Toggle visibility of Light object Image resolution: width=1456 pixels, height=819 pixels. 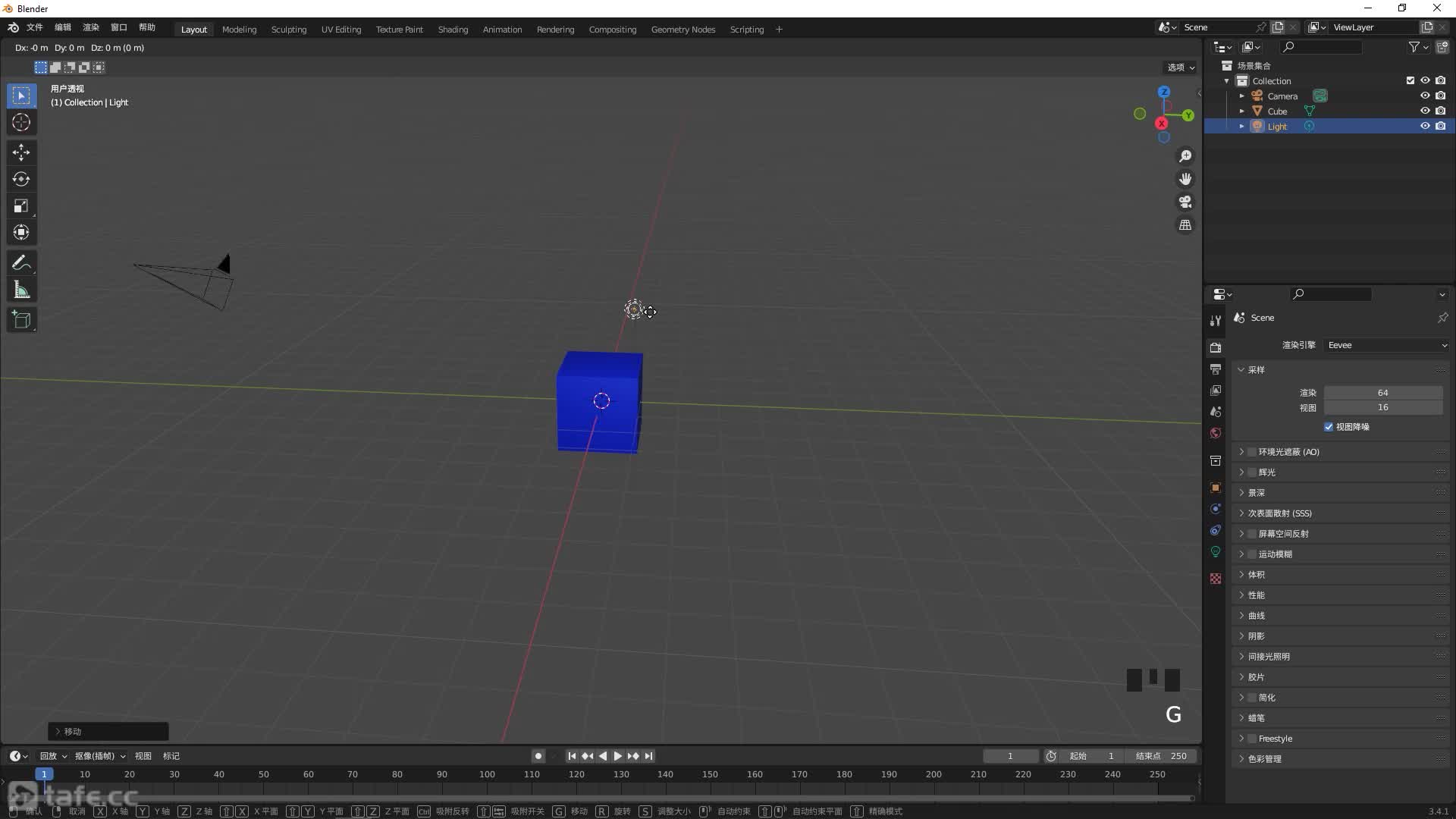click(1424, 125)
